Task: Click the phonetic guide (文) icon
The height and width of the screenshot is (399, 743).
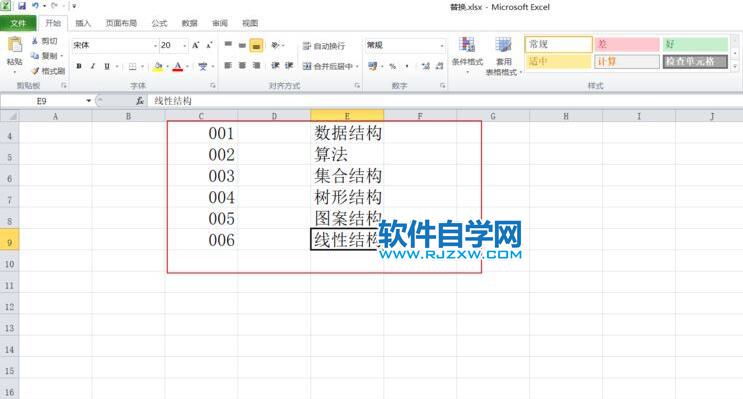Action: pos(203,66)
